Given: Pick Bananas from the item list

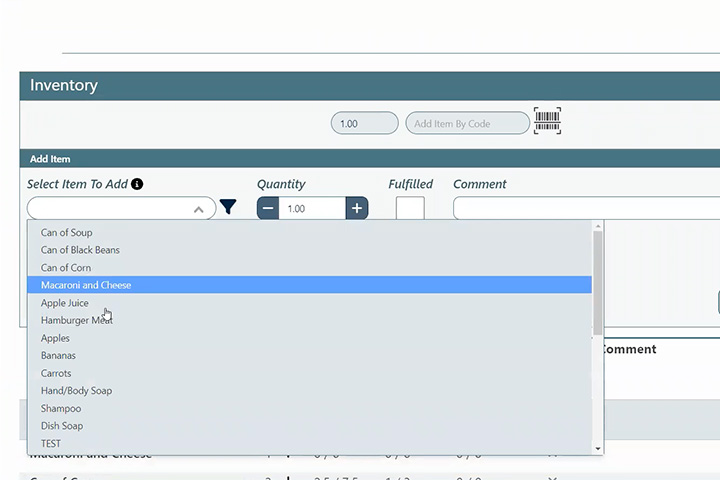Looking at the screenshot, I should point(58,356).
